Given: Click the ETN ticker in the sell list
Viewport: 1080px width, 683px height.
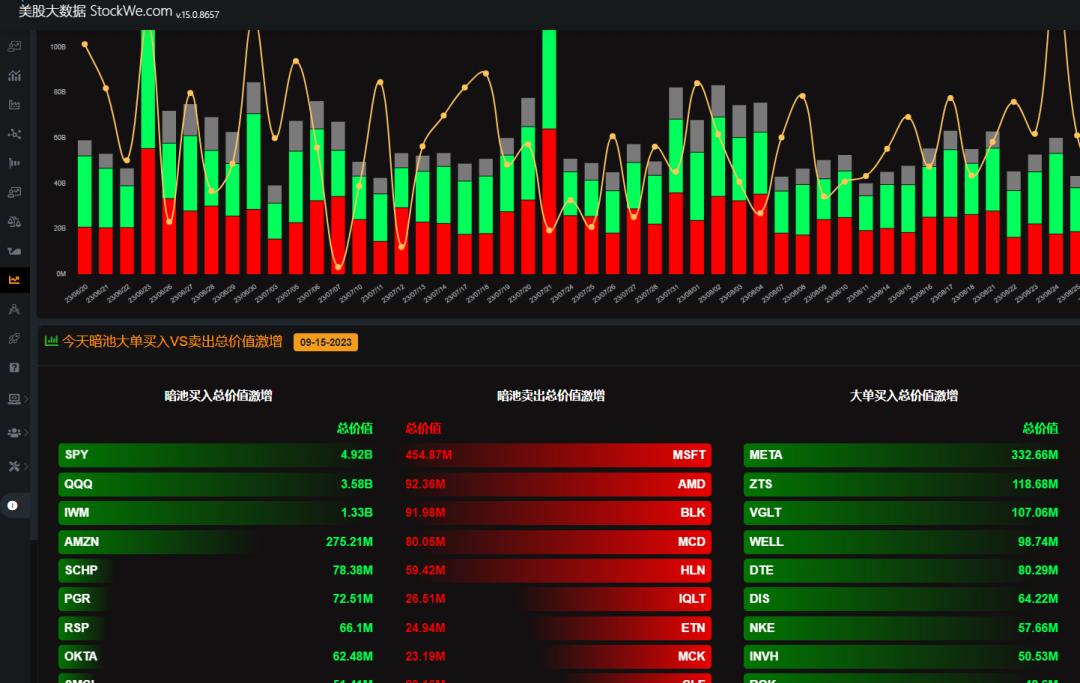Looking at the screenshot, I should point(693,628).
